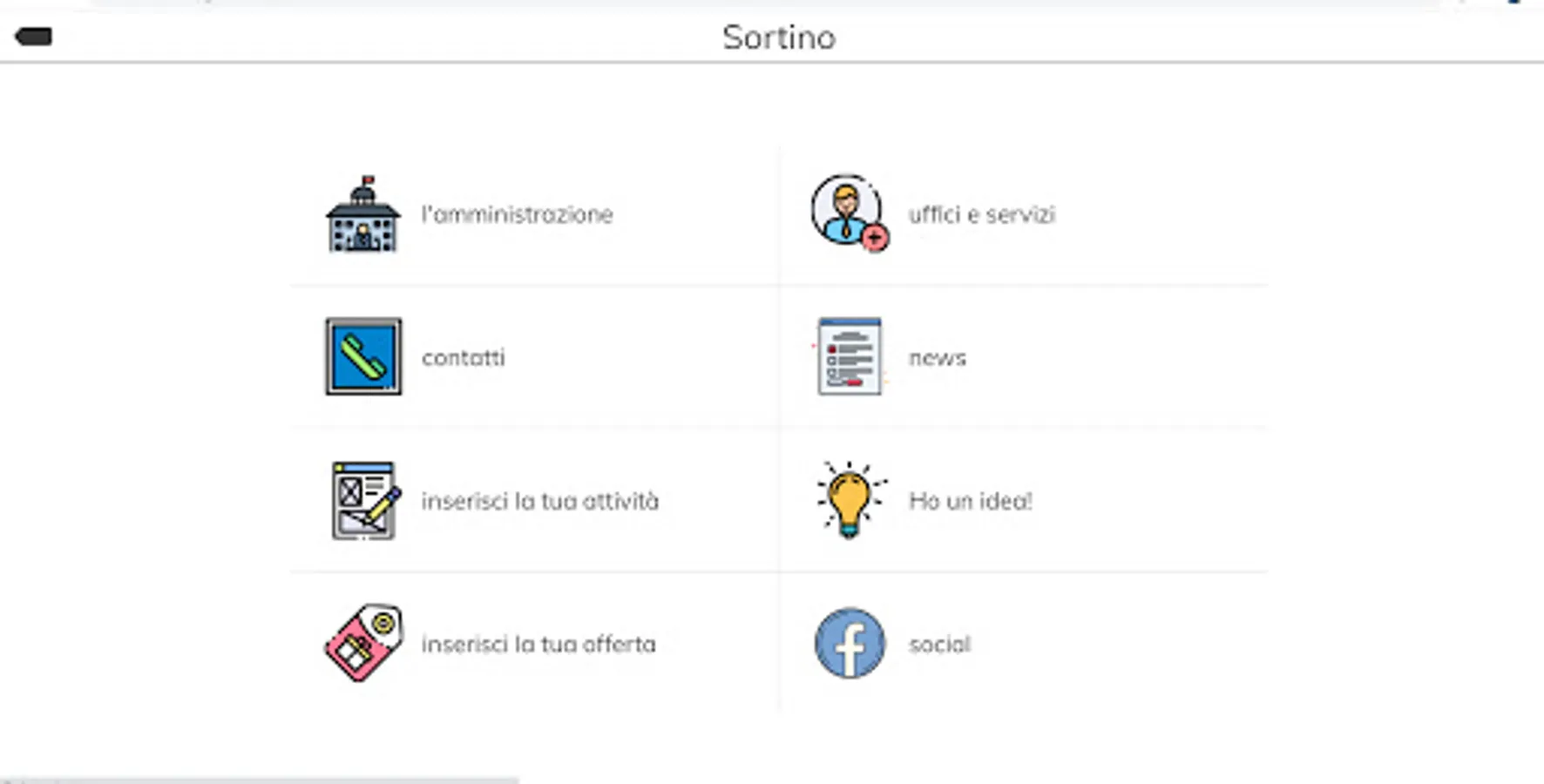Click the person avatar icon for uffici e servizi
This screenshot has width=1544, height=784.
pyautogui.click(x=845, y=211)
